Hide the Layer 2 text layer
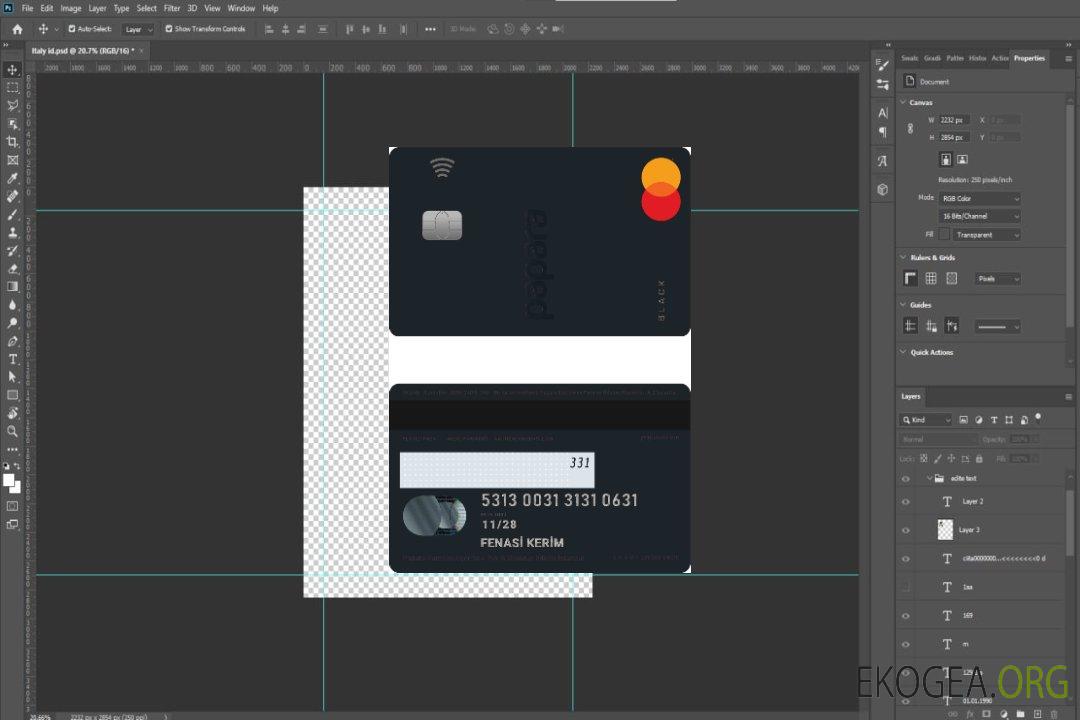 (906, 502)
